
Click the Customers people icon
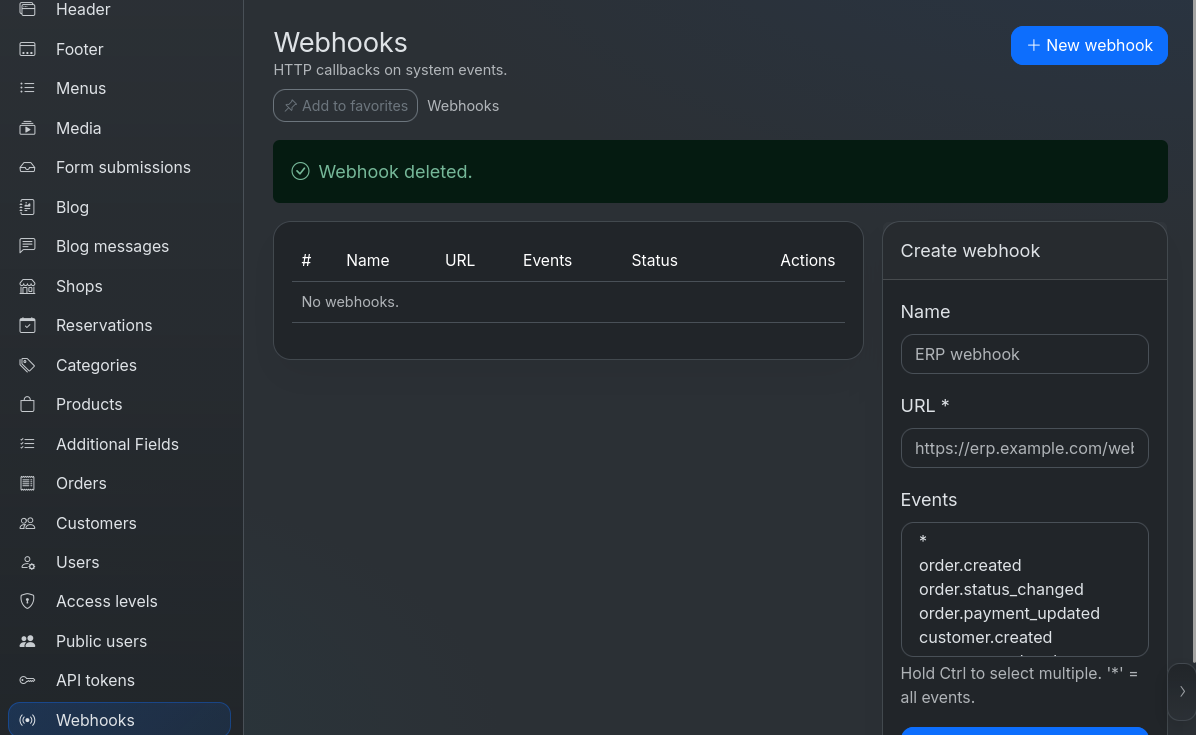[27, 523]
